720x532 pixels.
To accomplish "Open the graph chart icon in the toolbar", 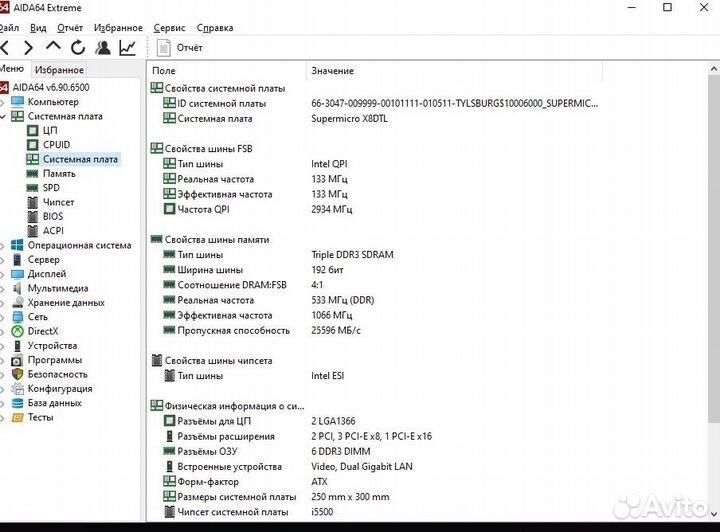I will point(127,47).
